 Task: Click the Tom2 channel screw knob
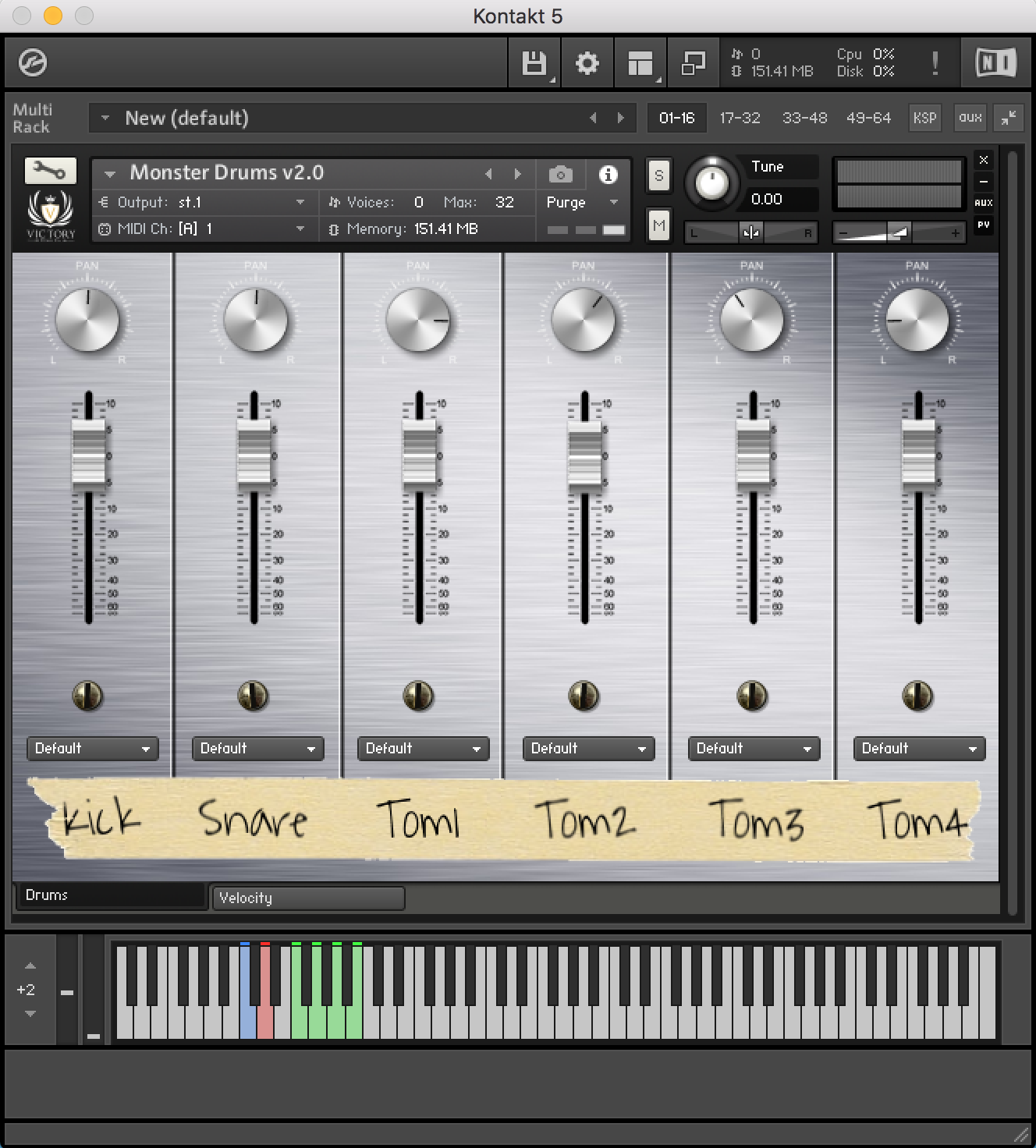[584, 696]
